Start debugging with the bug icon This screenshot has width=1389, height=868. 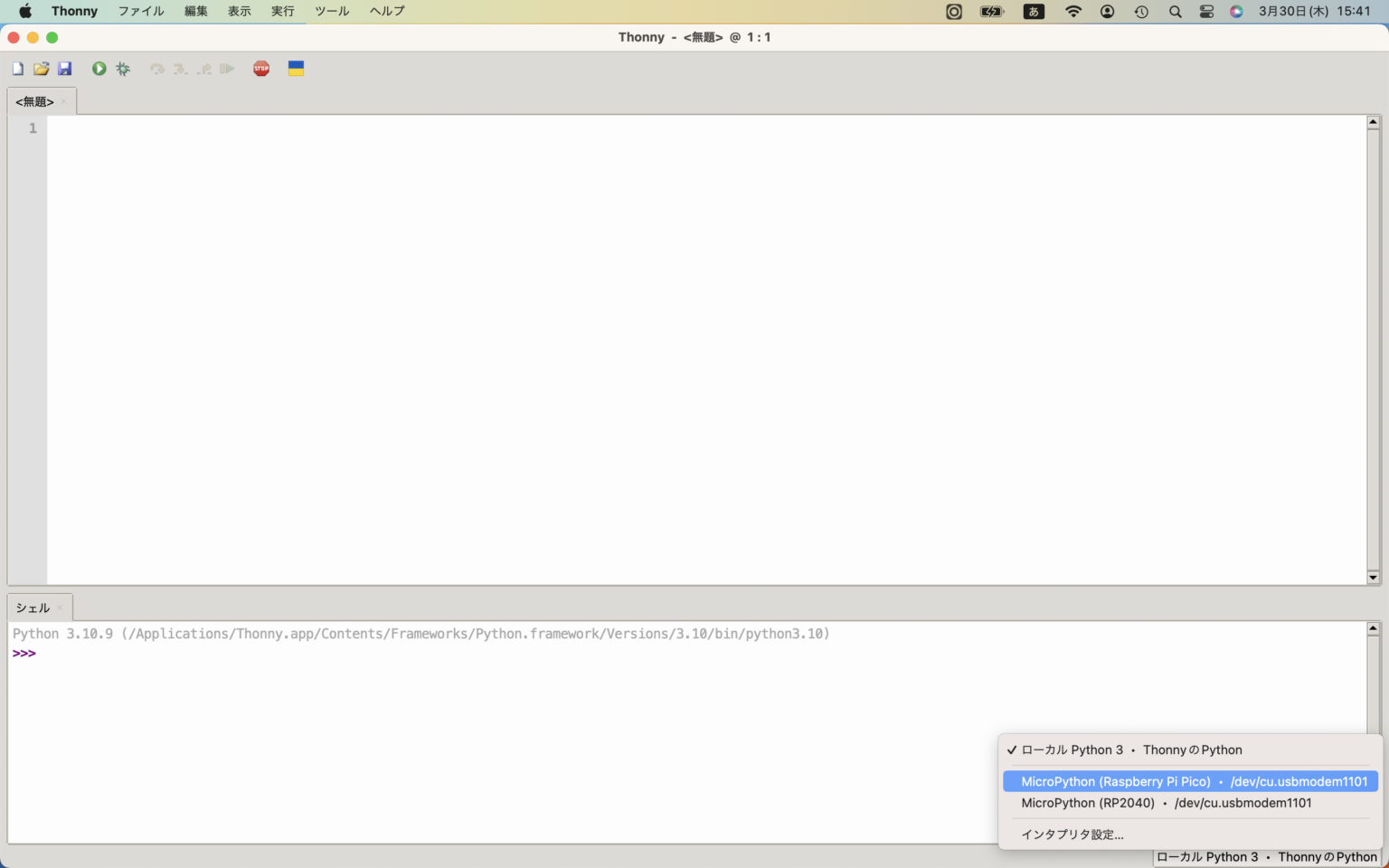point(123,69)
